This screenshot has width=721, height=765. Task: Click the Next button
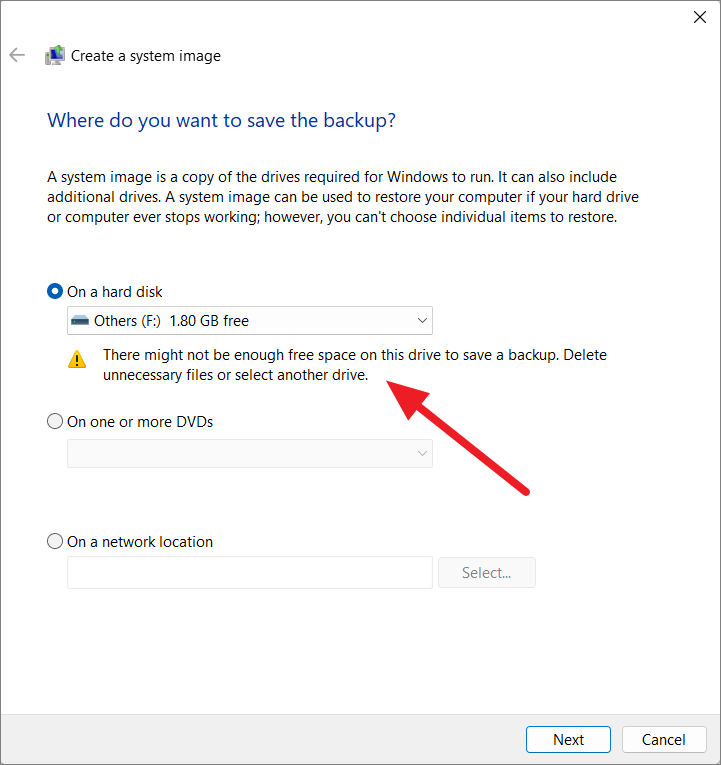point(568,740)
